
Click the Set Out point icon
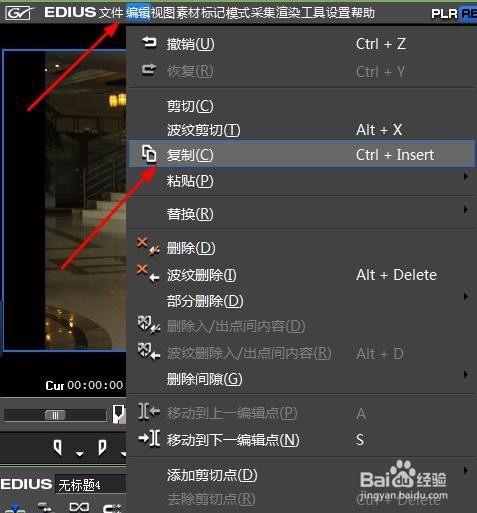pos(102,447)
